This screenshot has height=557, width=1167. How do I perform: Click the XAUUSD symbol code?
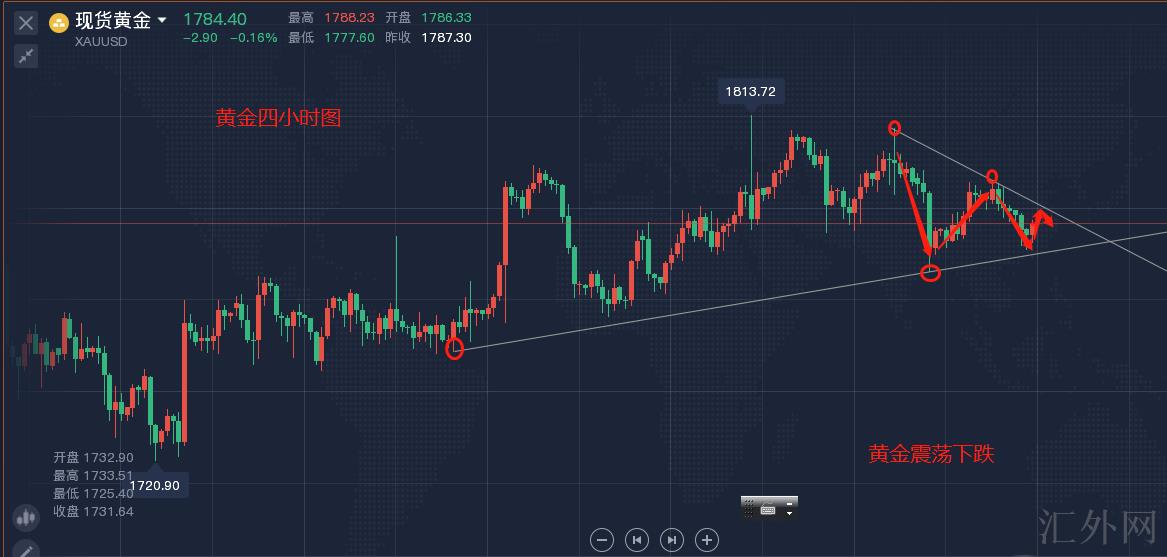click(101, 42)
